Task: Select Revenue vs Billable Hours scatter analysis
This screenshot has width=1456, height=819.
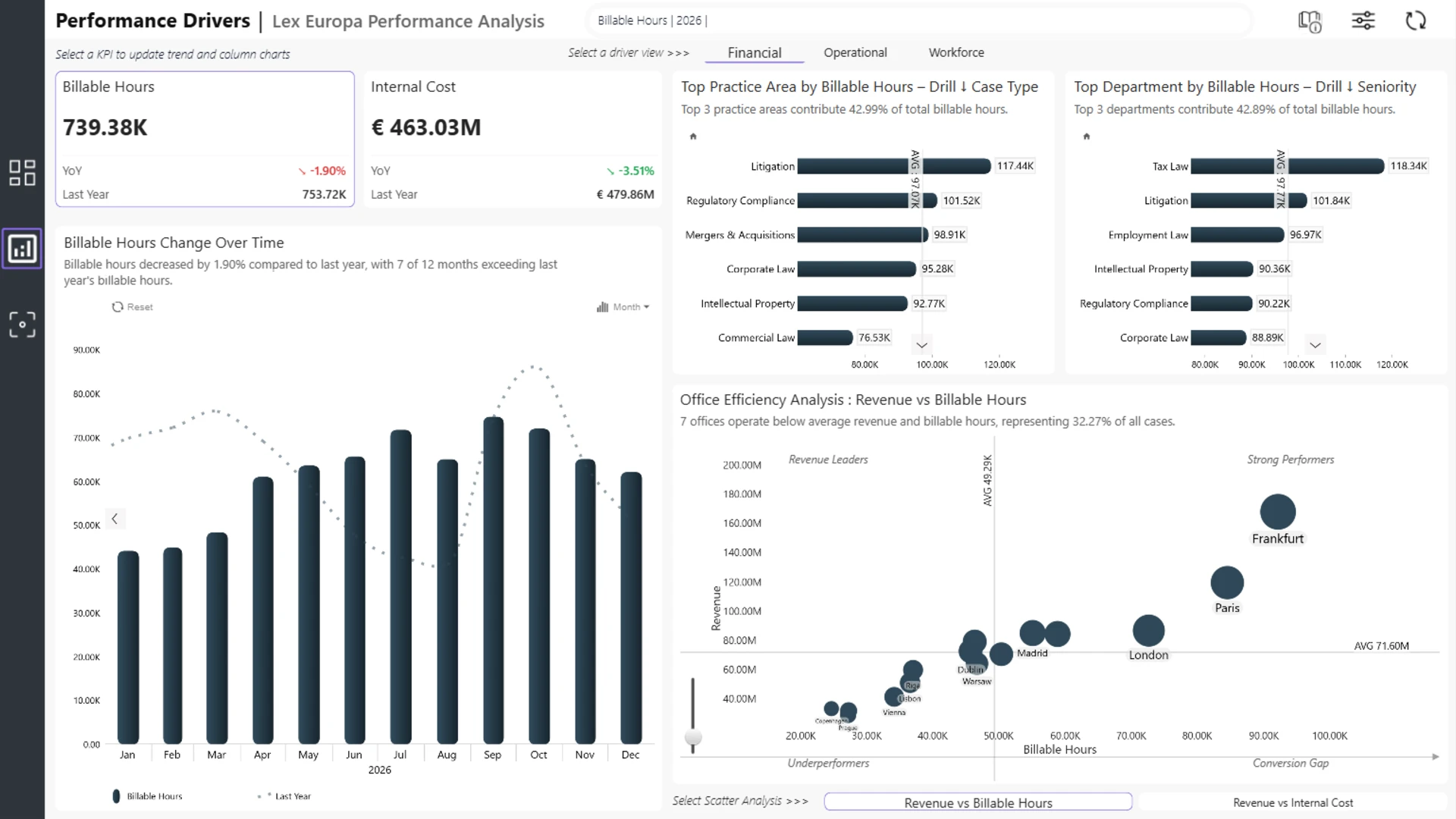Action: coord(978,802)
